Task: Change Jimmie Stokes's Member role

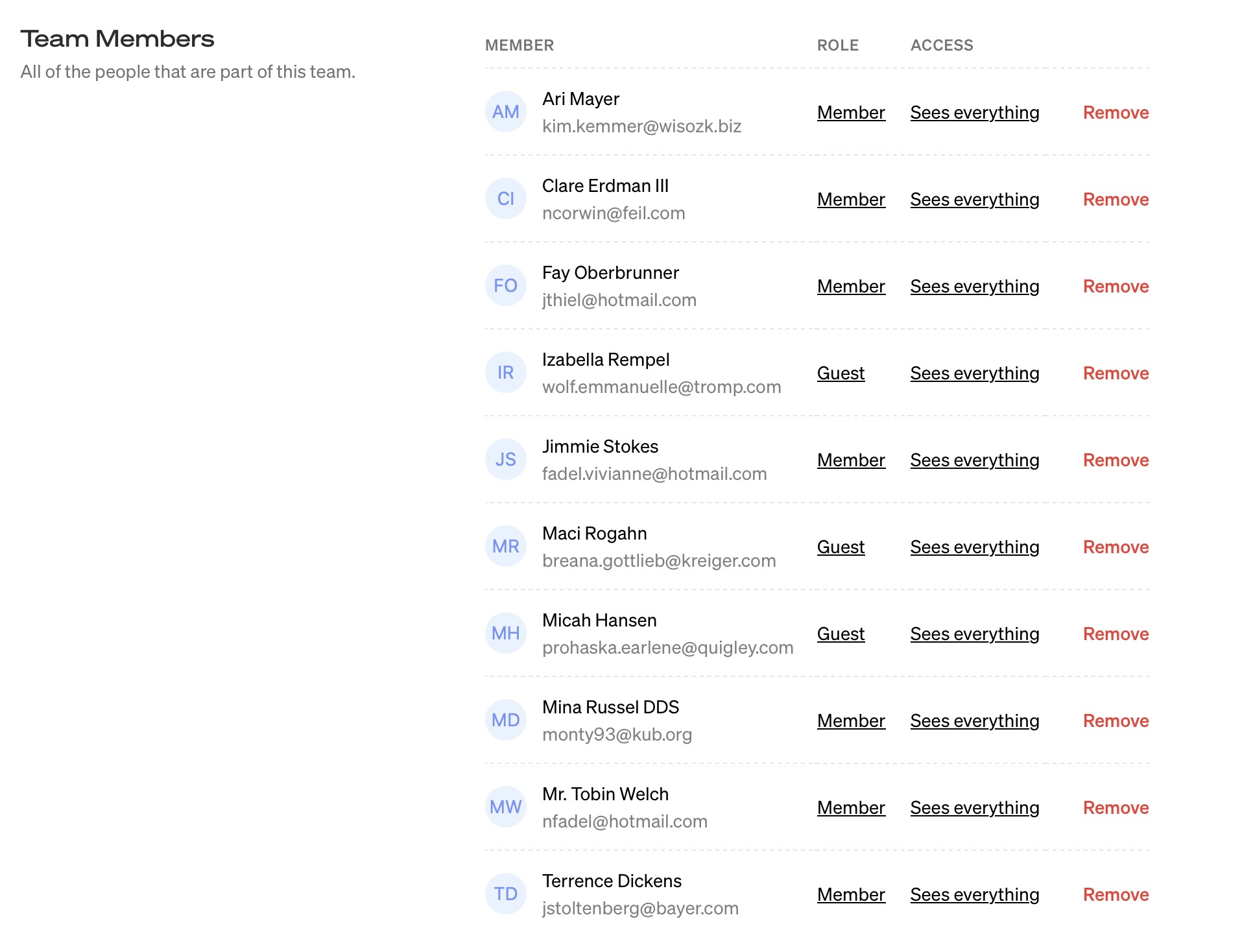Action: (x=851, y=460)
